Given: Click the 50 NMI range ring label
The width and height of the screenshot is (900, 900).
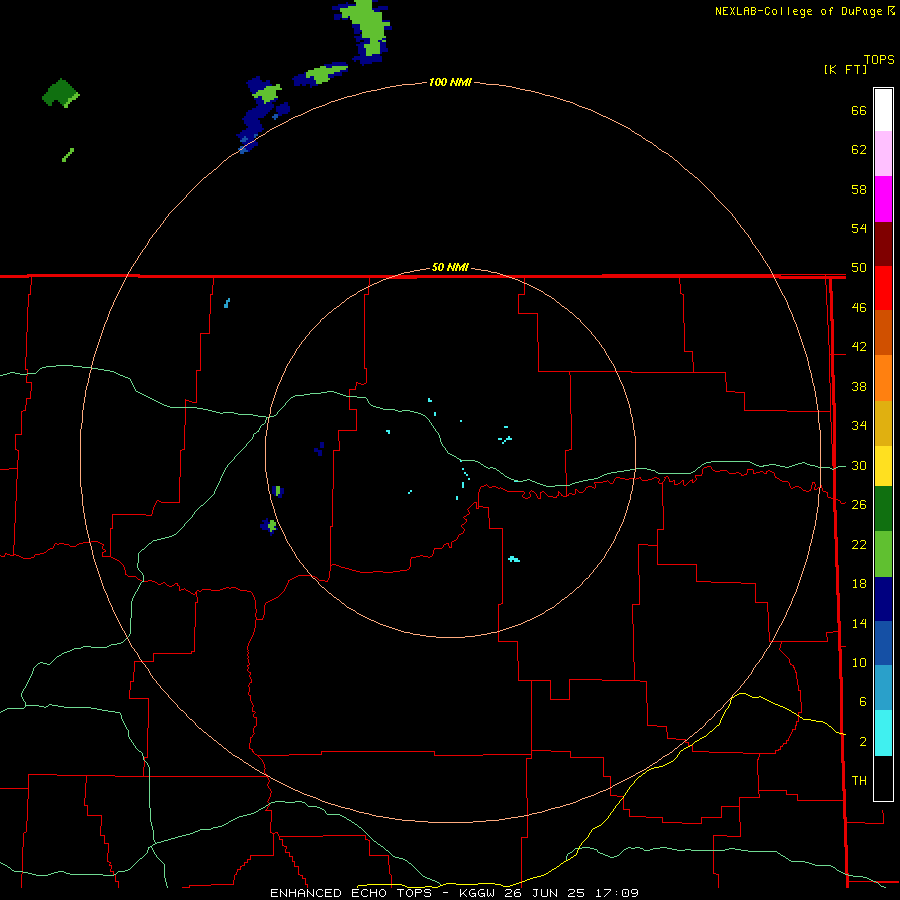Looking at the screenshot, I should click(x=450, y=267).
